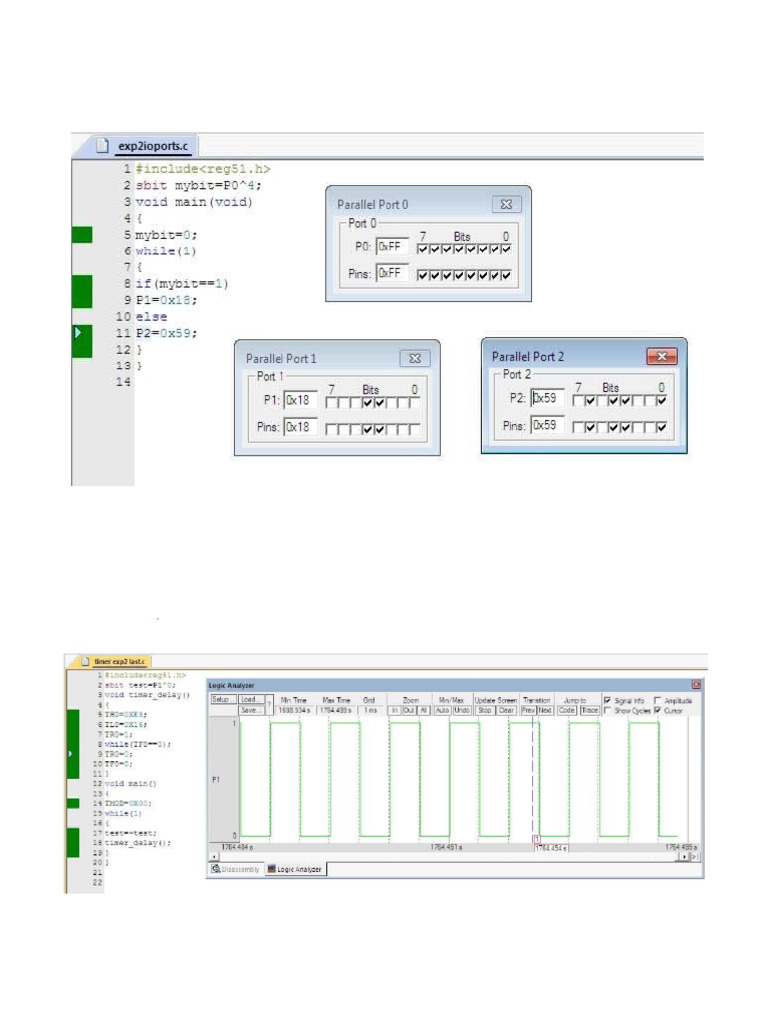The width and height of the screenshot is (768, 1024).
Task: Close the Parallel Port 0 dialog
Action: click(506, 204)
